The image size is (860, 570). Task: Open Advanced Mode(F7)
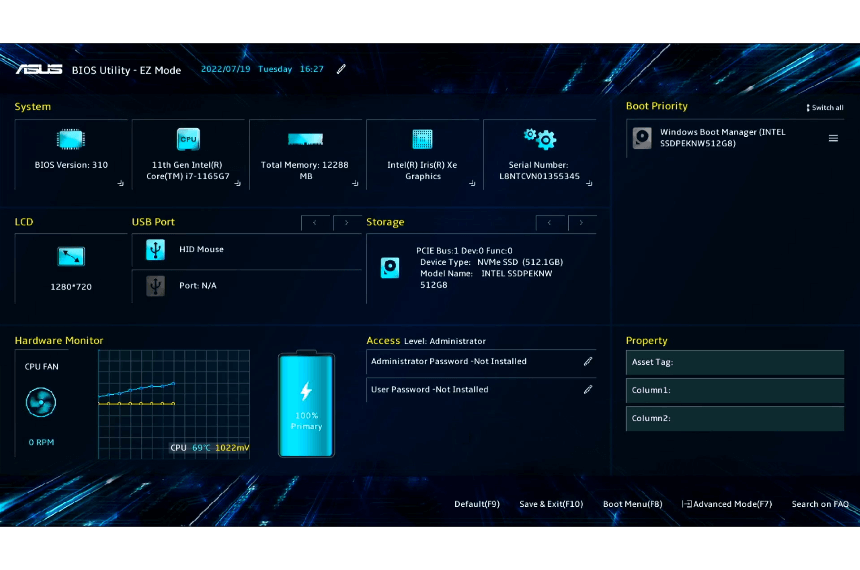[x=727, y=504]
